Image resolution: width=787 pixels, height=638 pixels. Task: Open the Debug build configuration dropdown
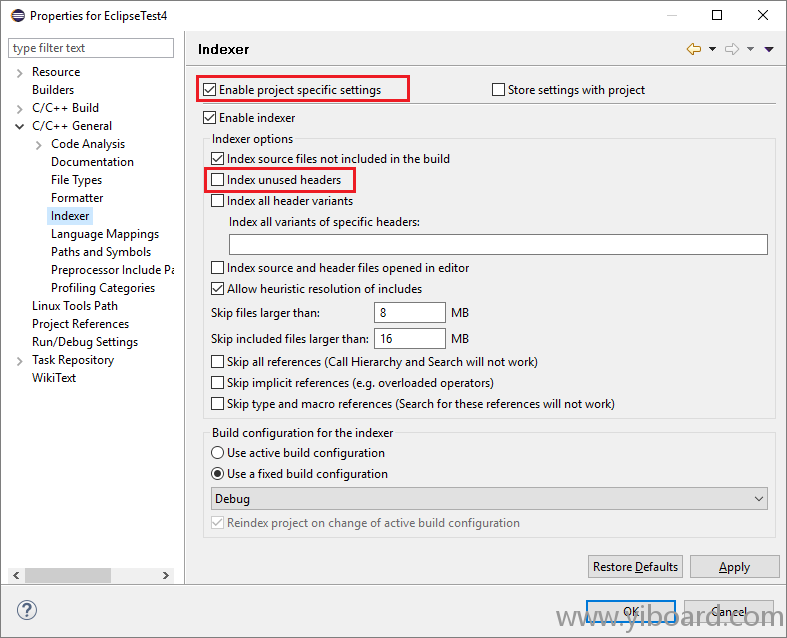(x=489, y=498)
